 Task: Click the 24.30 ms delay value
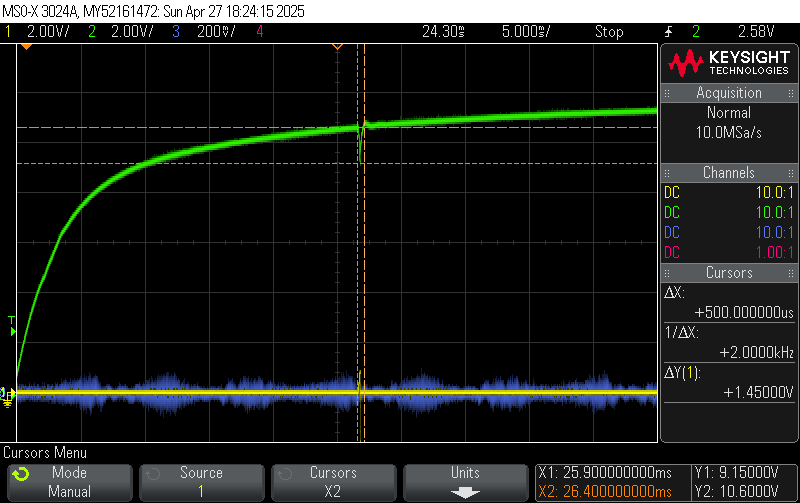(443, 32)
